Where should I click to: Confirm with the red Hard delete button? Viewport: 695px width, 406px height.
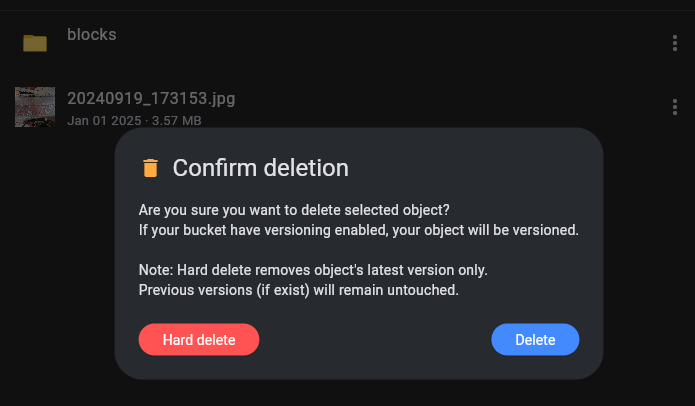point(199,340)
